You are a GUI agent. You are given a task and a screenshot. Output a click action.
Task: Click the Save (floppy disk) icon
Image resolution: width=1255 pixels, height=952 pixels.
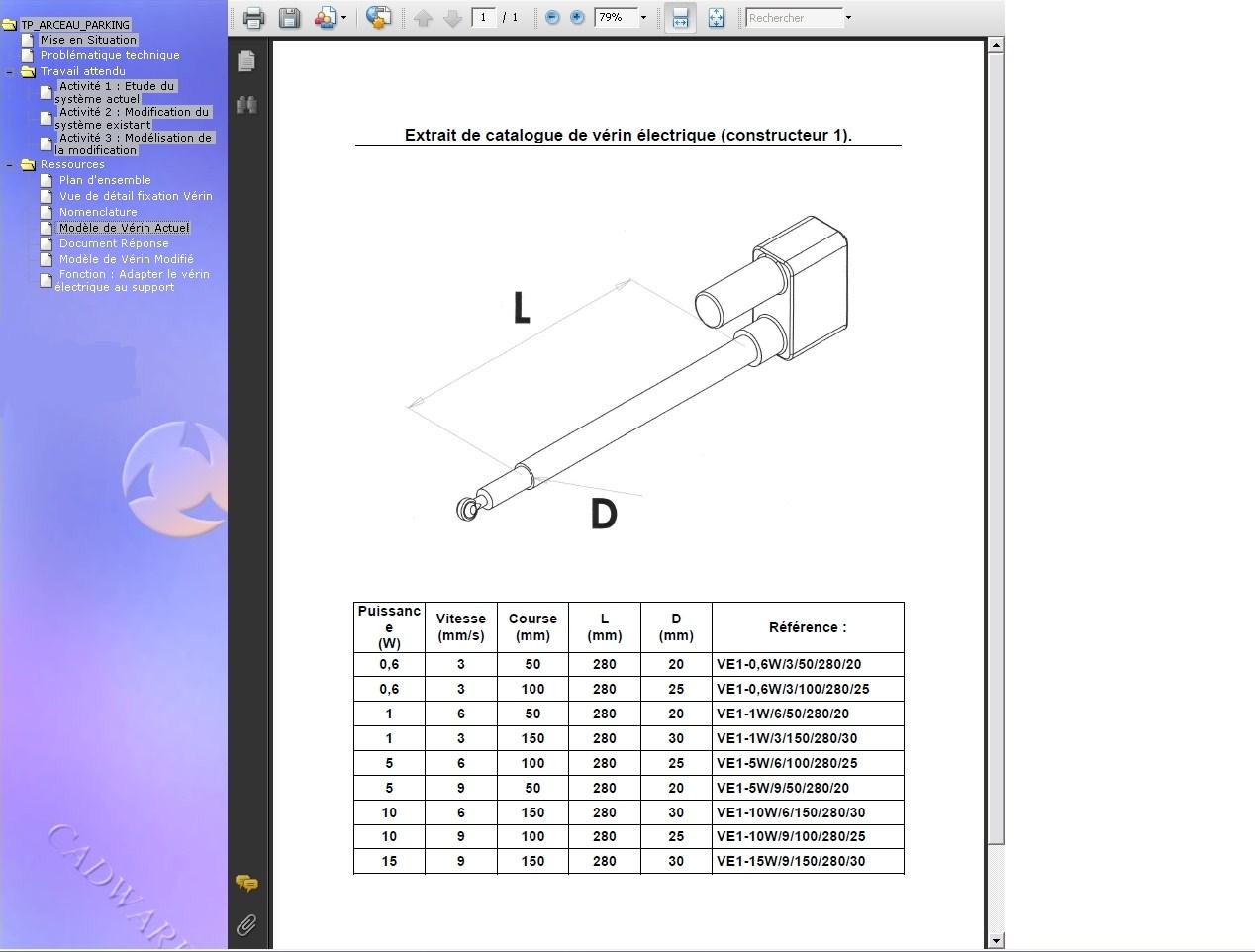pyautogui.click(x=289, y=18)
